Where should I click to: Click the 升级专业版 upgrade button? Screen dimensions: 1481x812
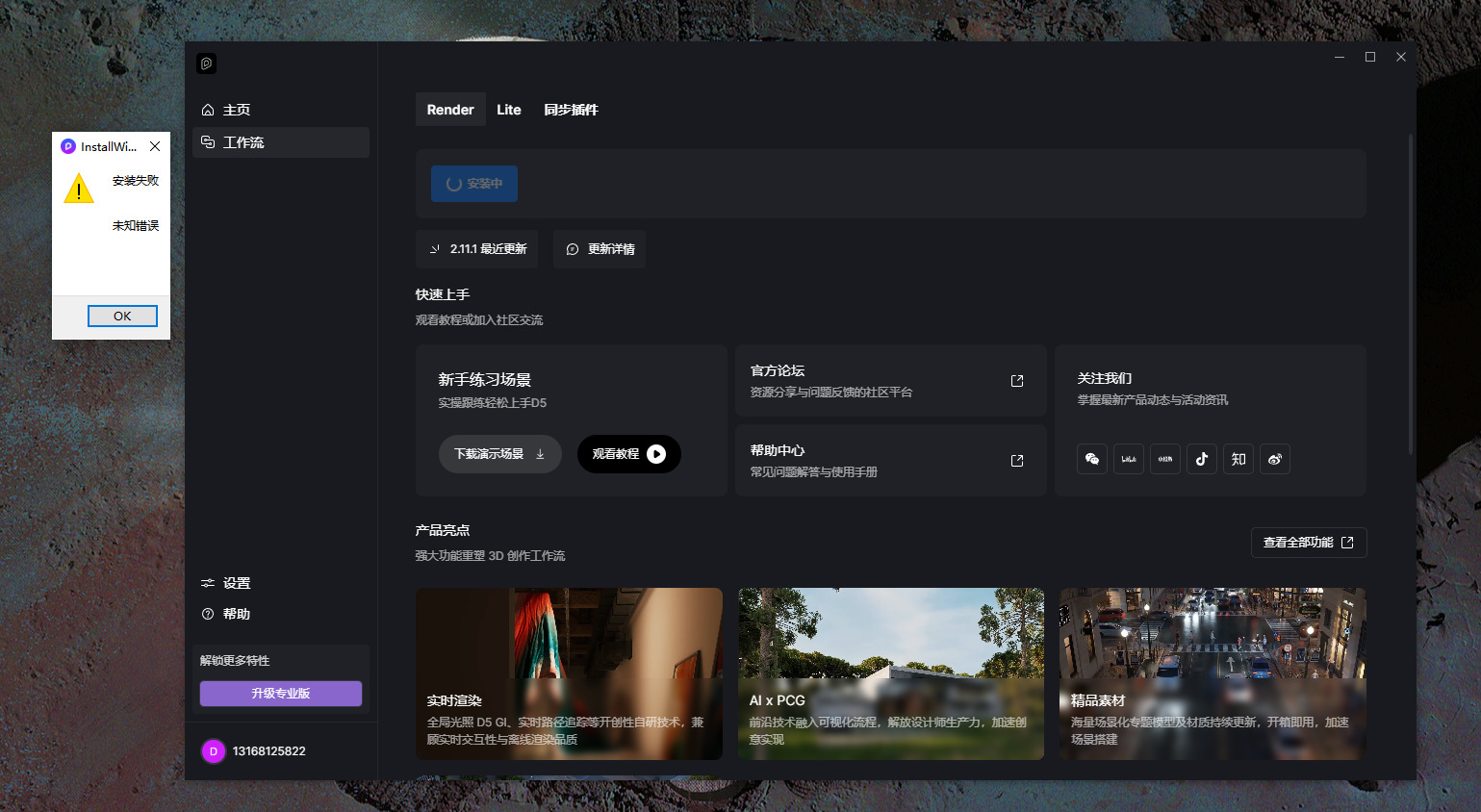(x=281, y=694)
